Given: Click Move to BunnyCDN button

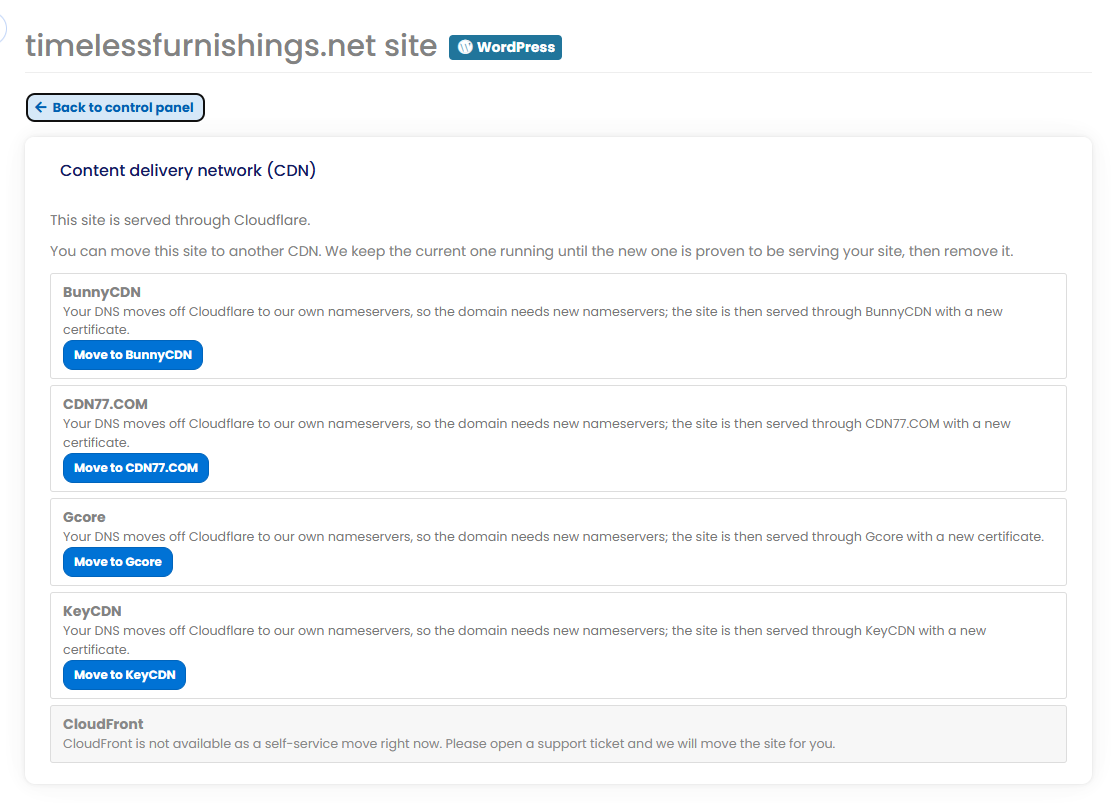Looking at the screenshot, I should coord(133,355).
